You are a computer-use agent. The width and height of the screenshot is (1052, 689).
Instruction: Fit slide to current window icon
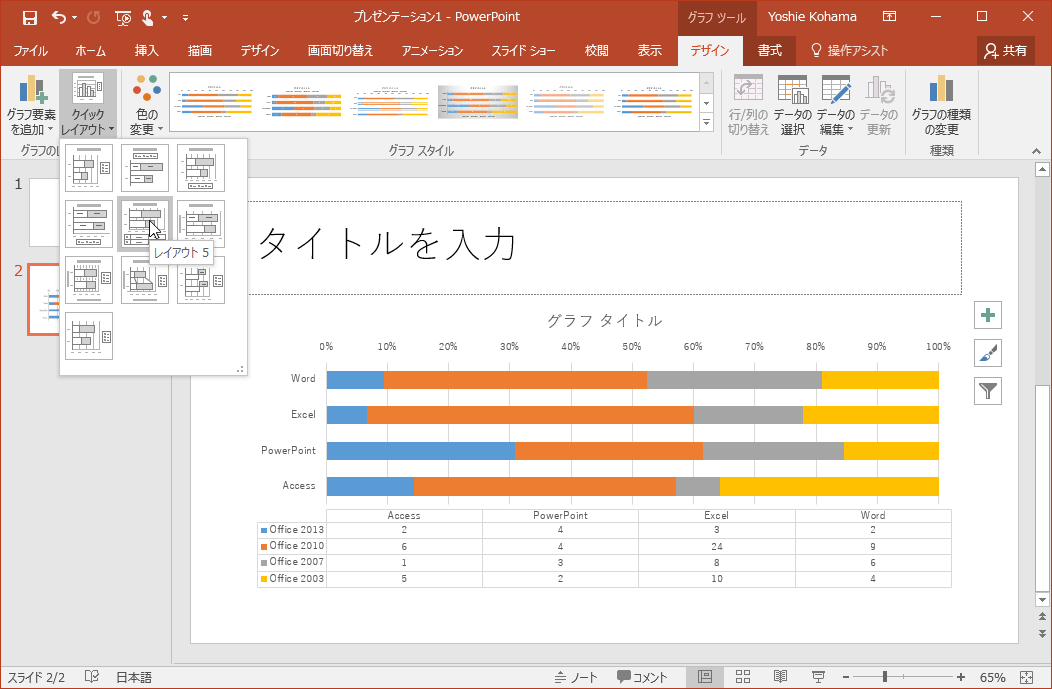coord(1027,678)
